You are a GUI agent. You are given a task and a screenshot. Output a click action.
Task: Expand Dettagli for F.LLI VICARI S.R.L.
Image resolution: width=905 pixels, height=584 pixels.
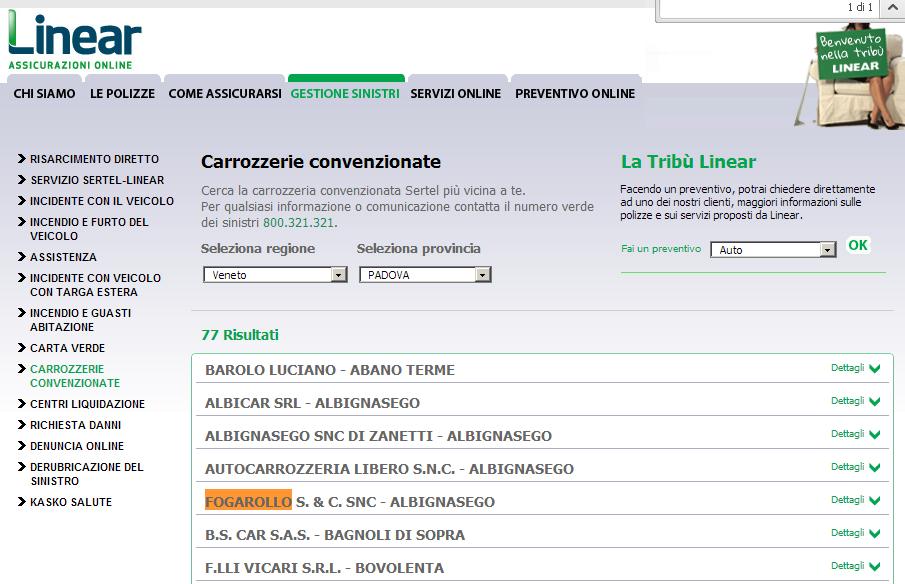click(855, 566)
